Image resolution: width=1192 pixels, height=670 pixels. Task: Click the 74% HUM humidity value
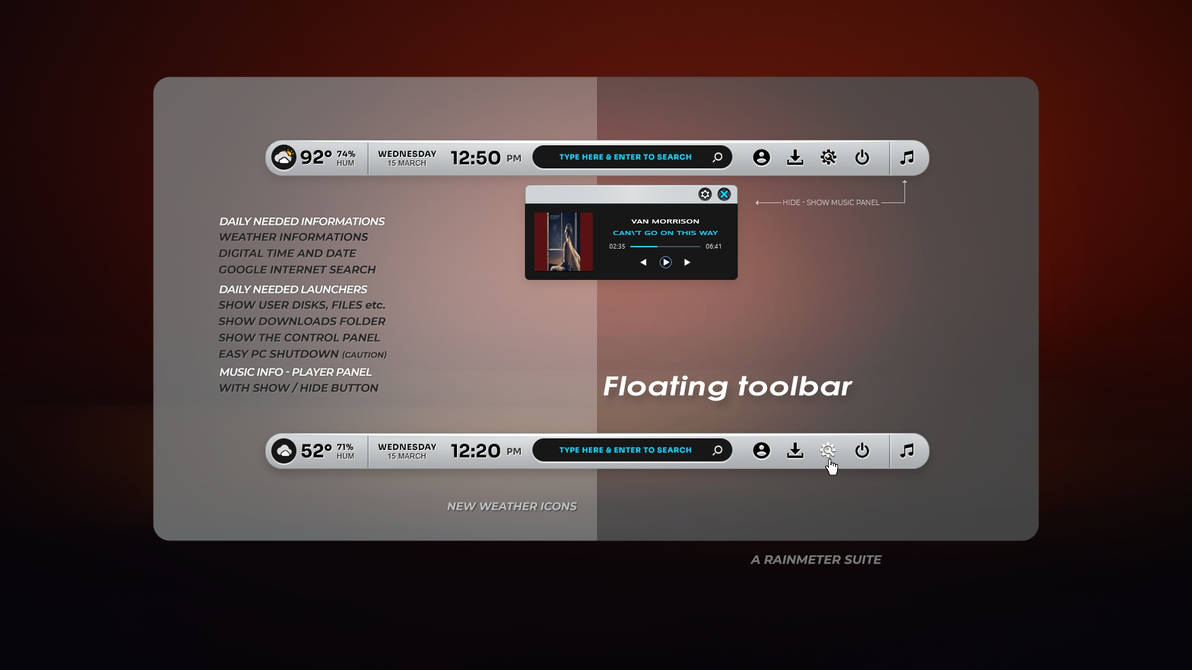[346, 157]
